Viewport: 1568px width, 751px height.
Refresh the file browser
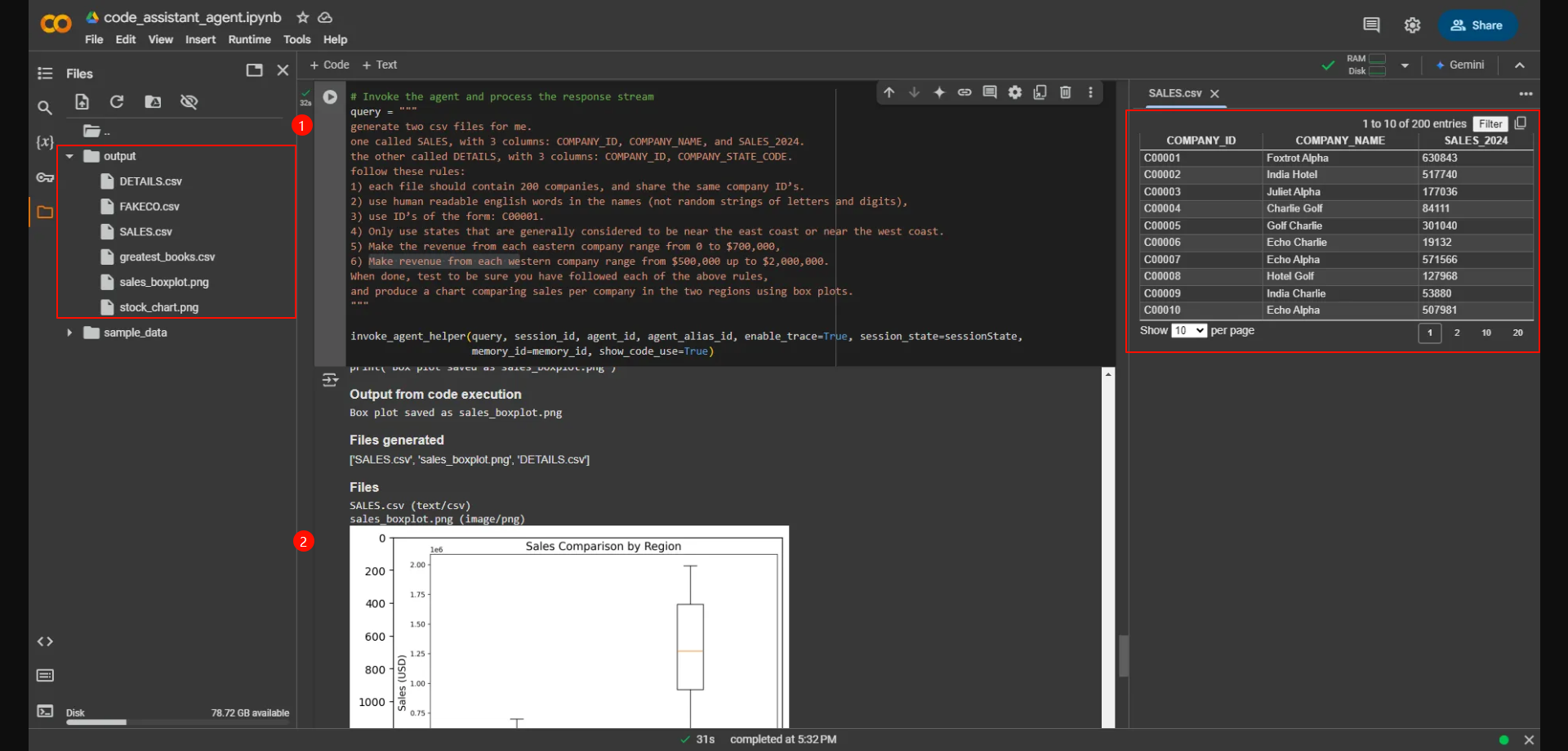click(x=117, y=101)
